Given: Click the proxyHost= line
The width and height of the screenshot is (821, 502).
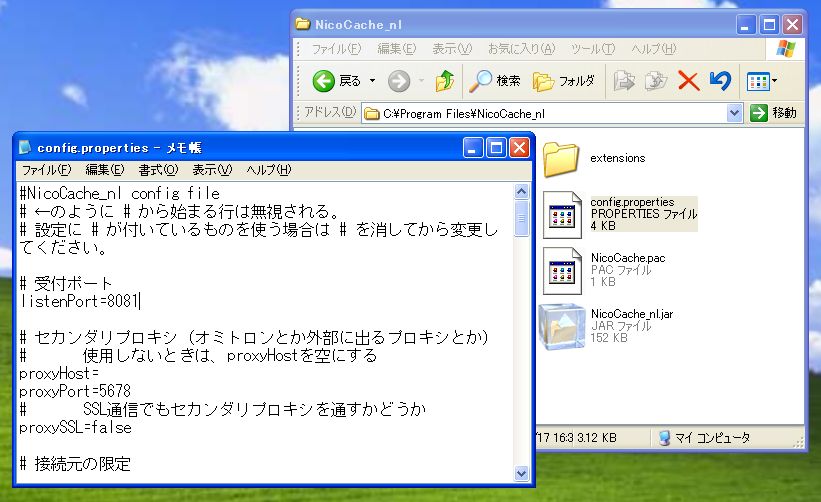Looking at the screenshot, I should 59,373.
